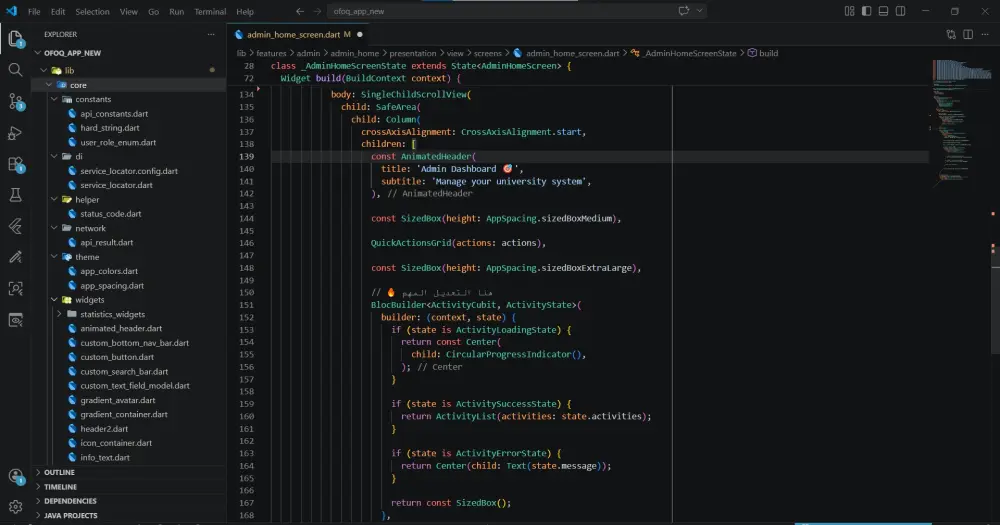Open gradient_avatar.dart file
The width and height of the screenshot is (1000, 525).
(x=118, y=400)
